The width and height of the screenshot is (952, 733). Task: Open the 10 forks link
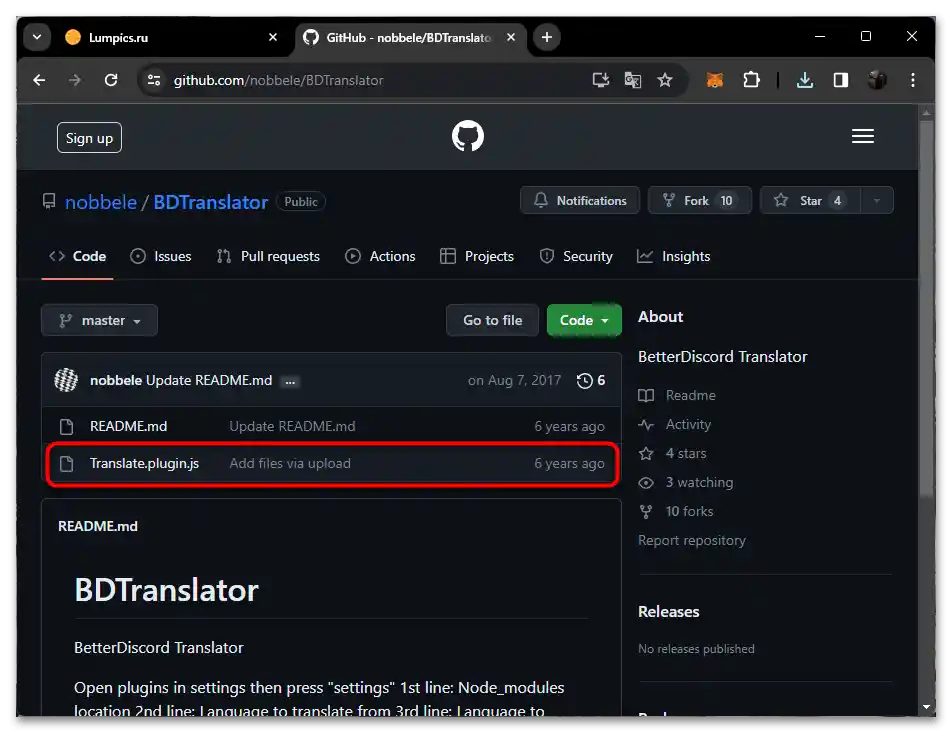689,512
